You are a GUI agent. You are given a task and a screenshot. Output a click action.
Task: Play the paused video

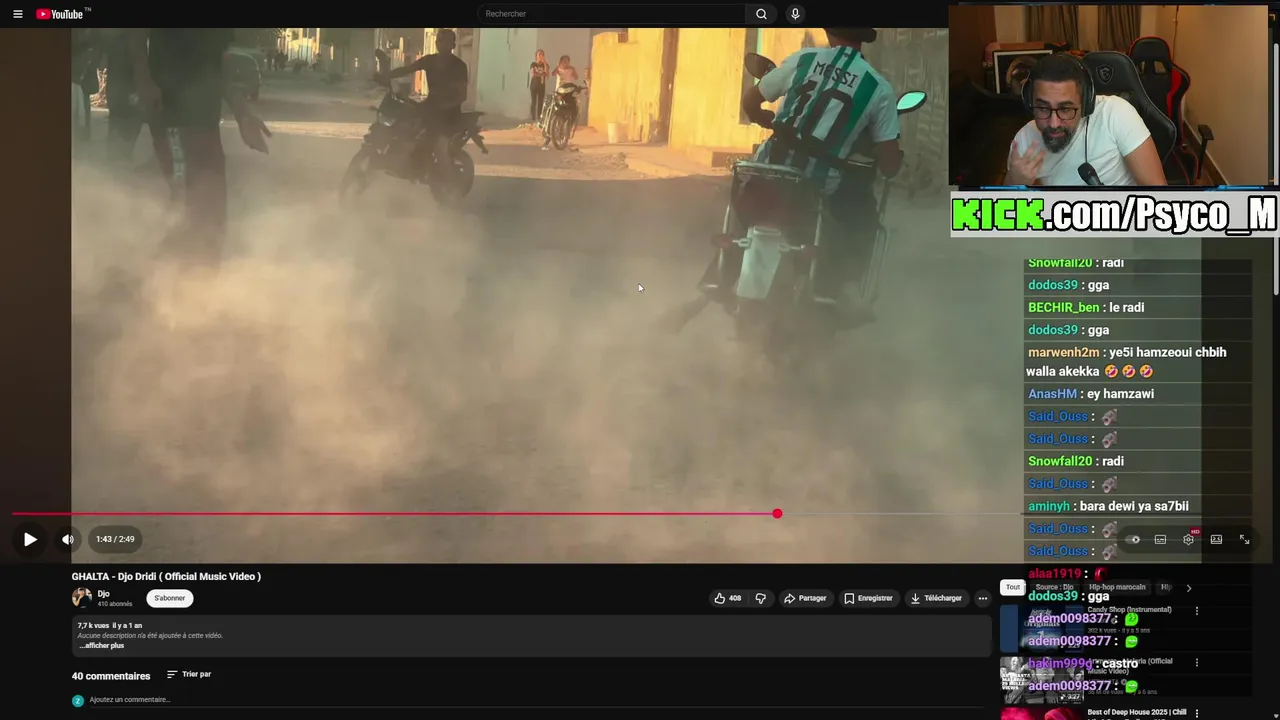[30, 539]
